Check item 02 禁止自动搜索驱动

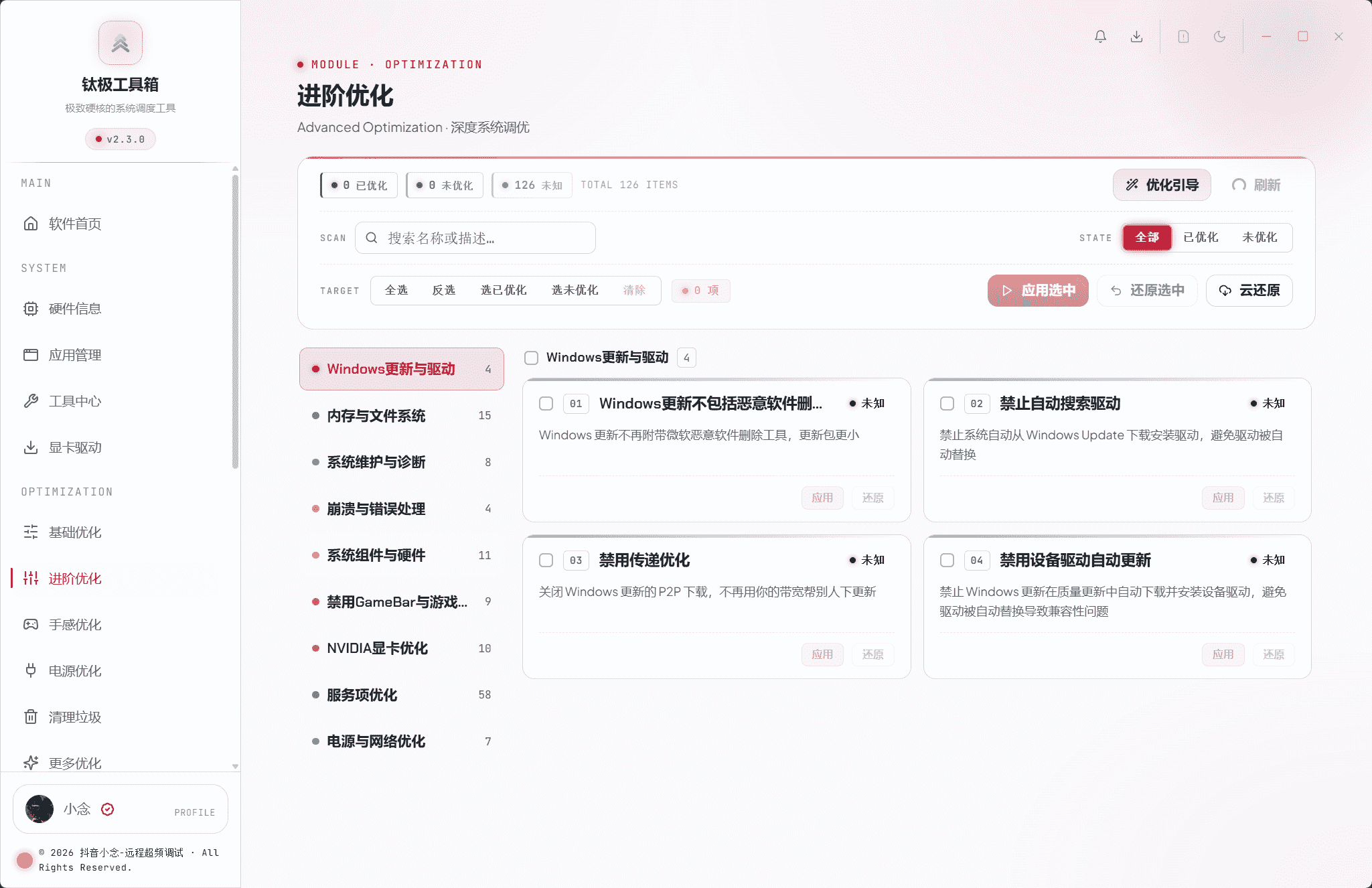(x=947, y=404)
